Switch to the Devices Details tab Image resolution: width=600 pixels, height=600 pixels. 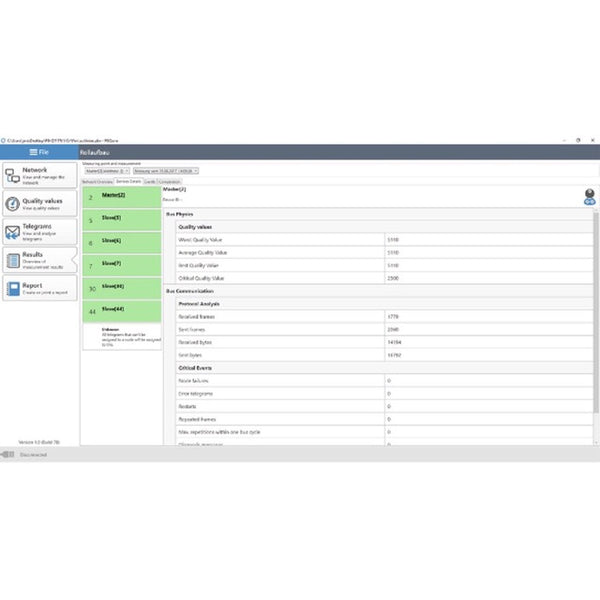(129, 181)
